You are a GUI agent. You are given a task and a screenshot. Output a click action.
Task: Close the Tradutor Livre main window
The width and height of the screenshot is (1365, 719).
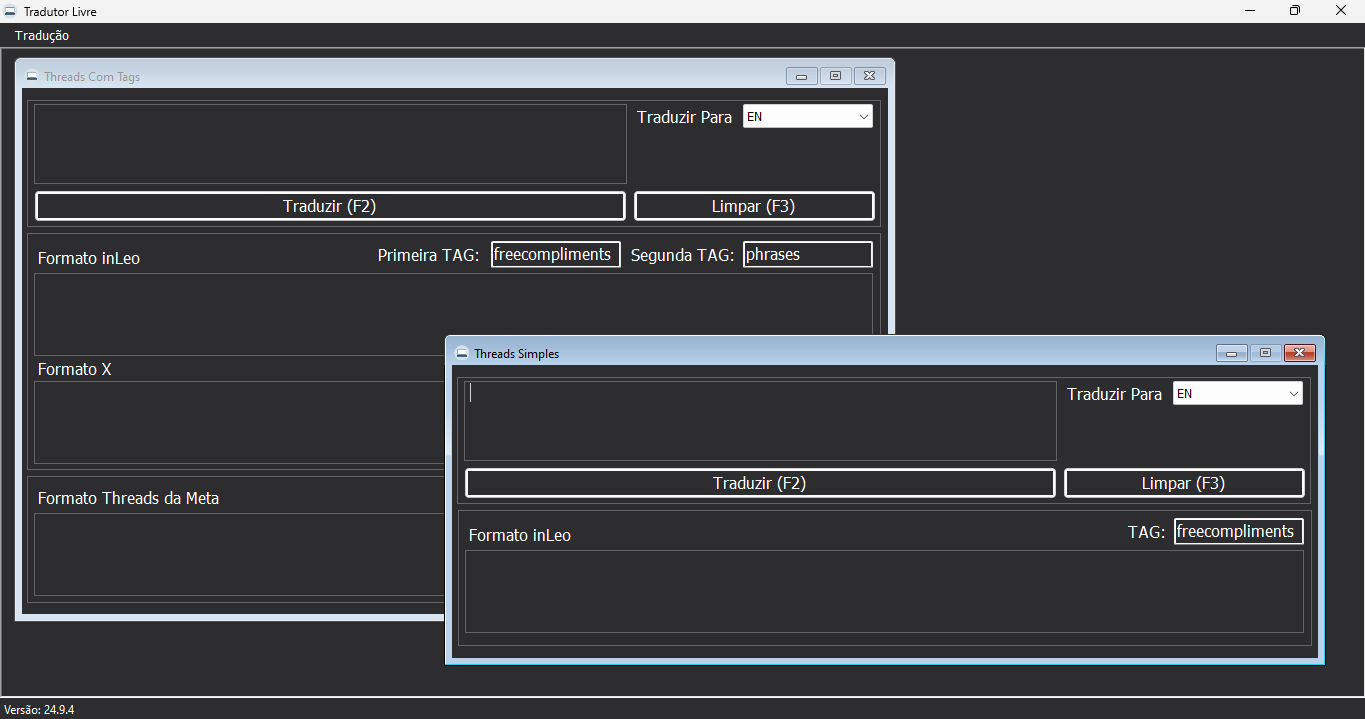(x=1341, y=11)
